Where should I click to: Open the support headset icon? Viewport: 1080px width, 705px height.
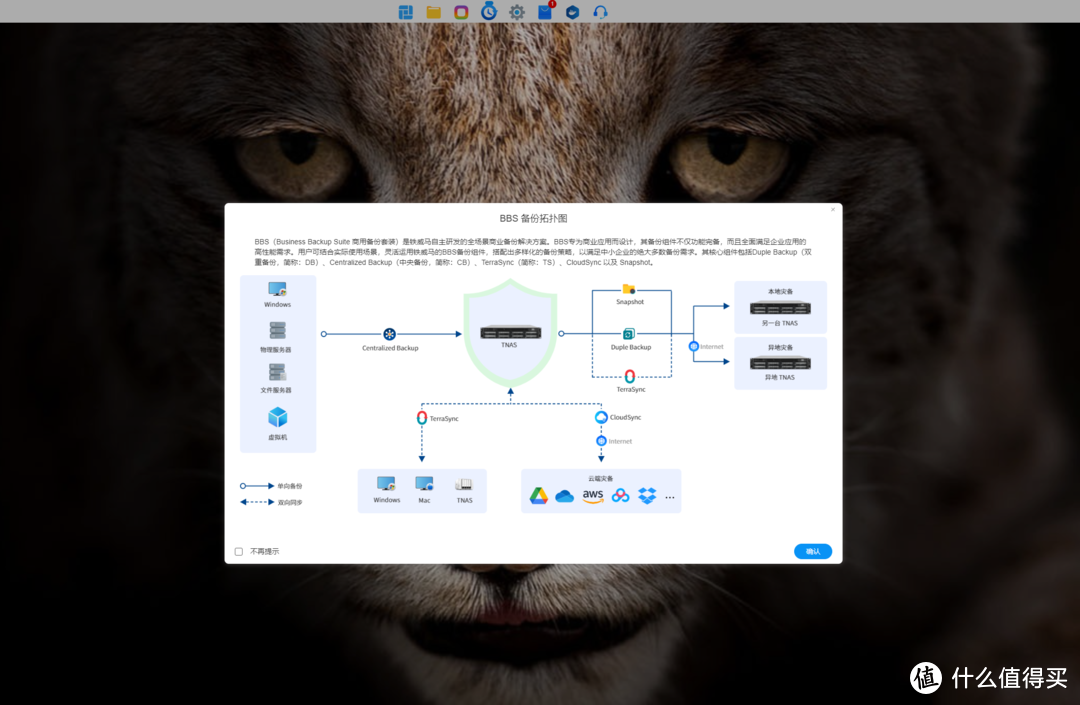click(x=600, y=12)
